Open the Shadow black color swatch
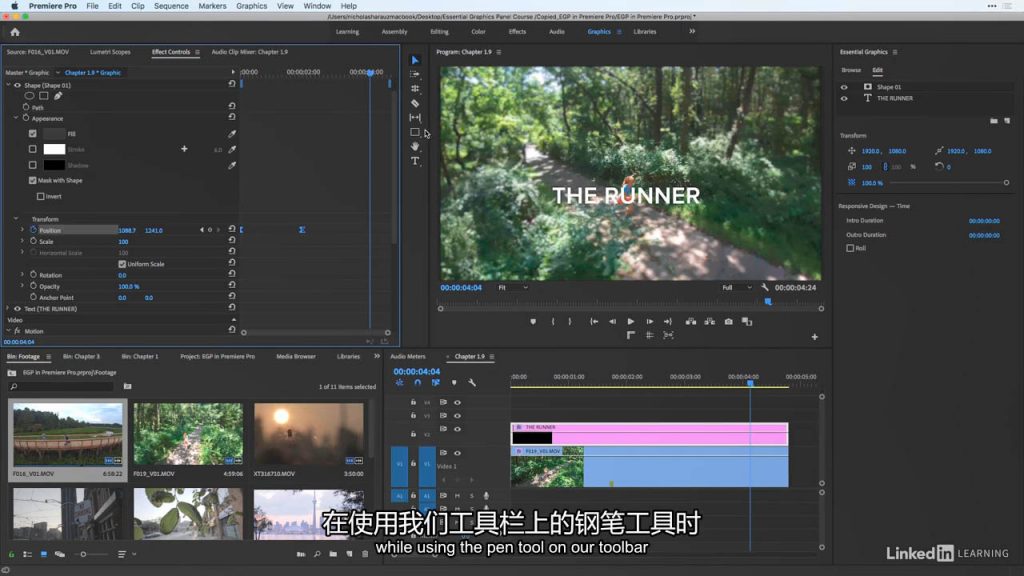 pyautogui.click(x=54, y=165)
